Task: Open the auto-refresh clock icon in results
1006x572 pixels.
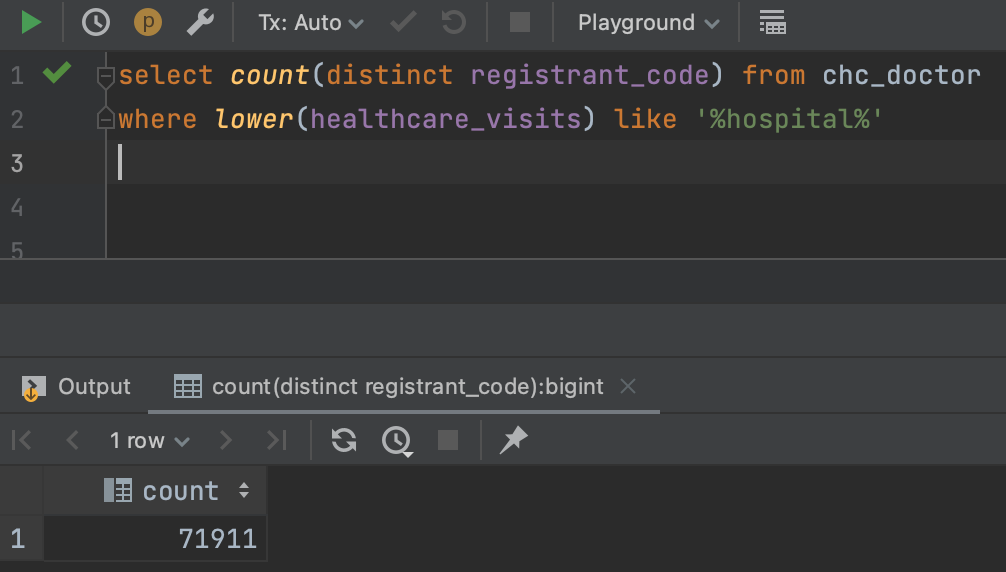Action: pyautogui.click(x=397, y=441)
